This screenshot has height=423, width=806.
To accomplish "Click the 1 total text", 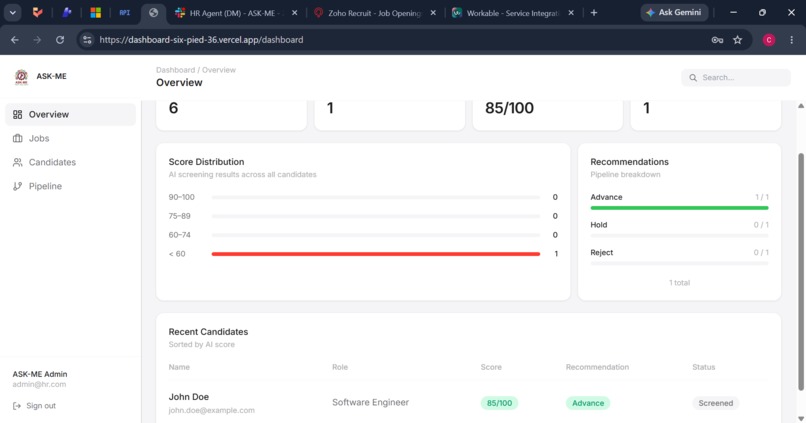I will (x=679, y=283).
